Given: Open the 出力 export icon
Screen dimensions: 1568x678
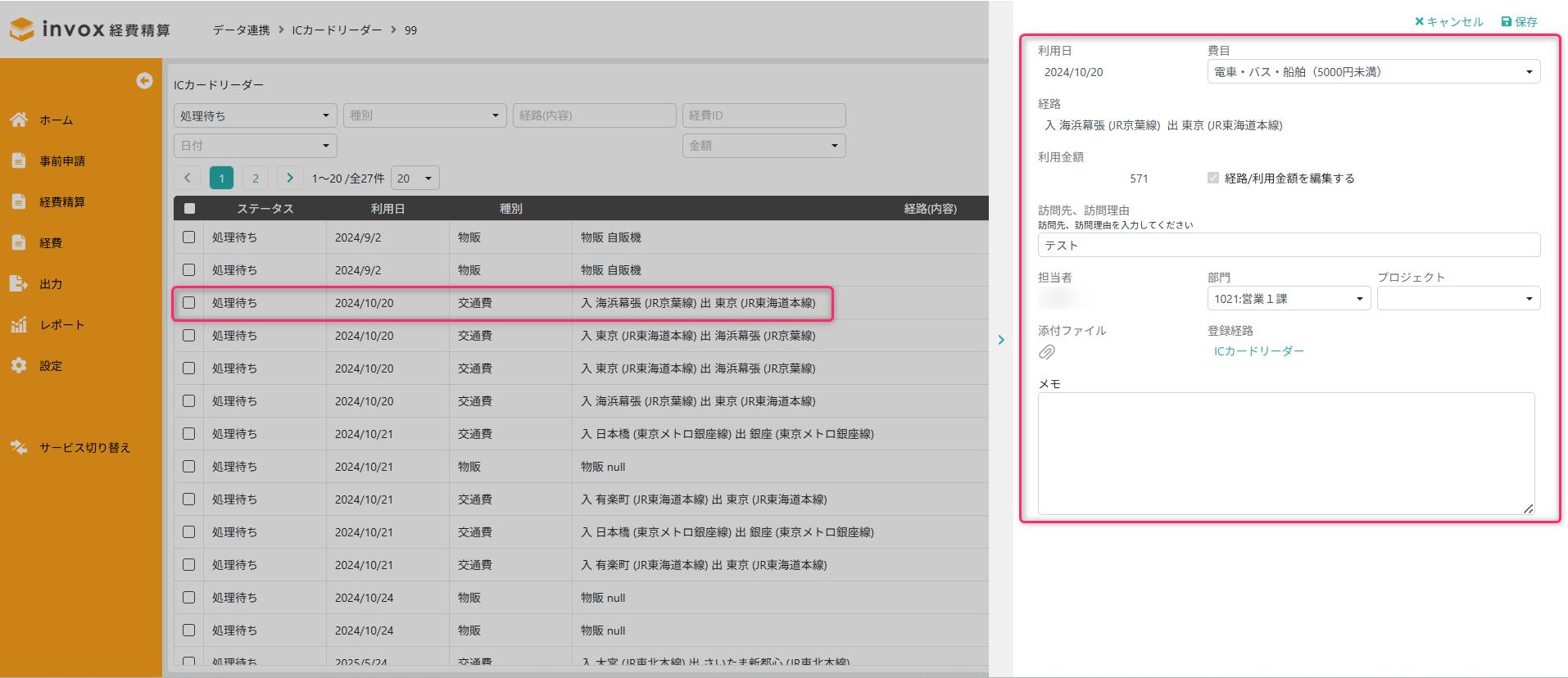Looking at the screenshot, I should [x=19, y=283].
